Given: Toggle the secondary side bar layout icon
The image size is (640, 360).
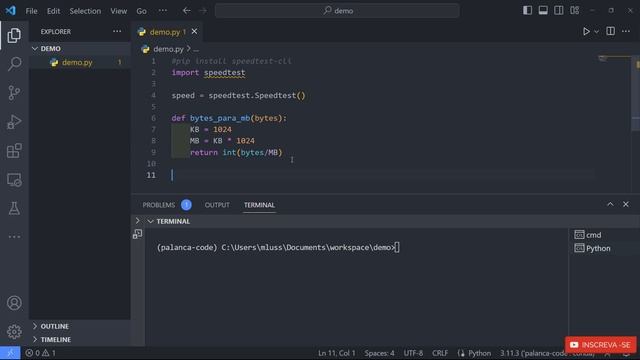Looking at the screenshot, I should (x=559, y=10).
